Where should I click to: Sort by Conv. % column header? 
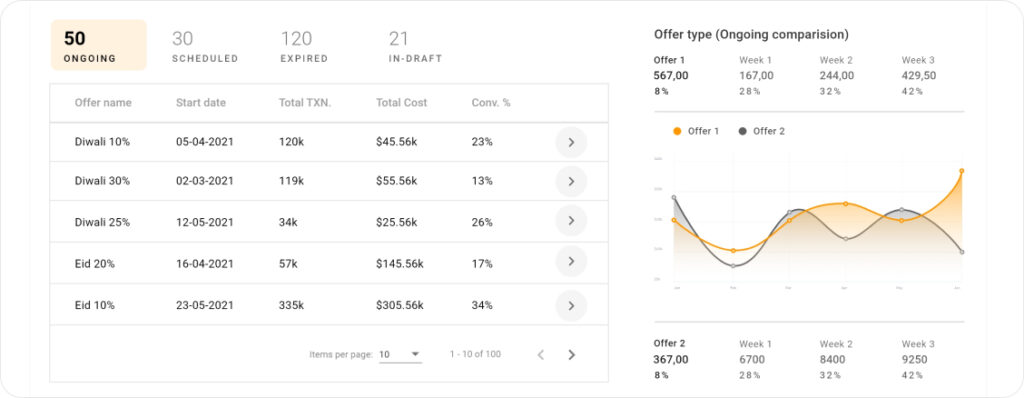[491, 103]
